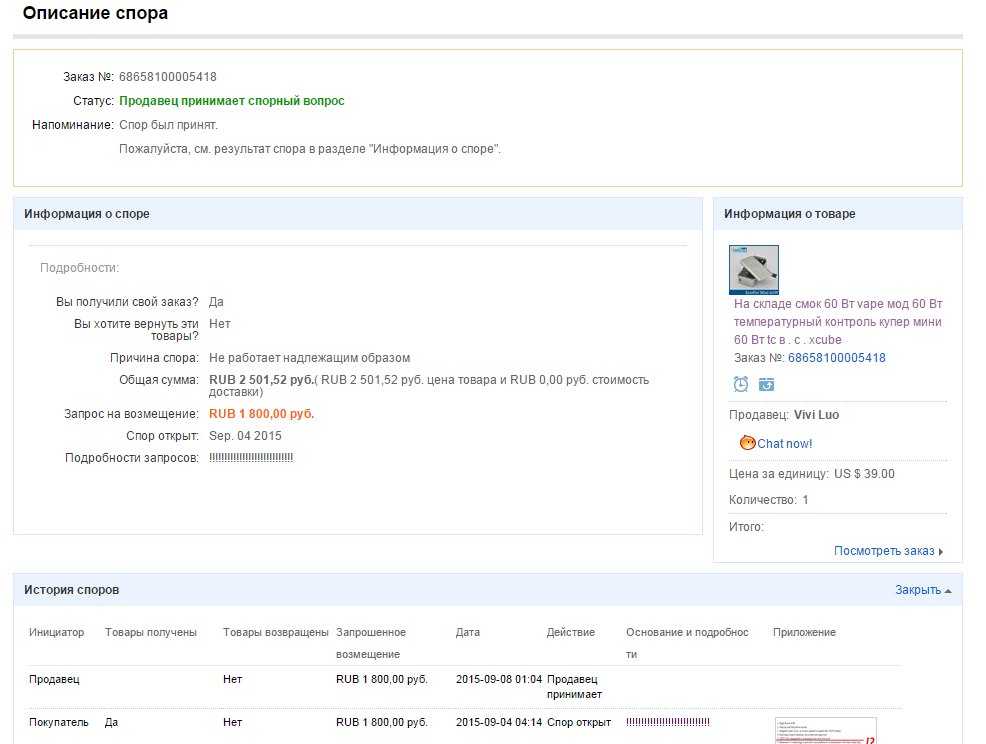Open the Chat now! link
The image size is (986, 744).
click(x=784, y=443)
